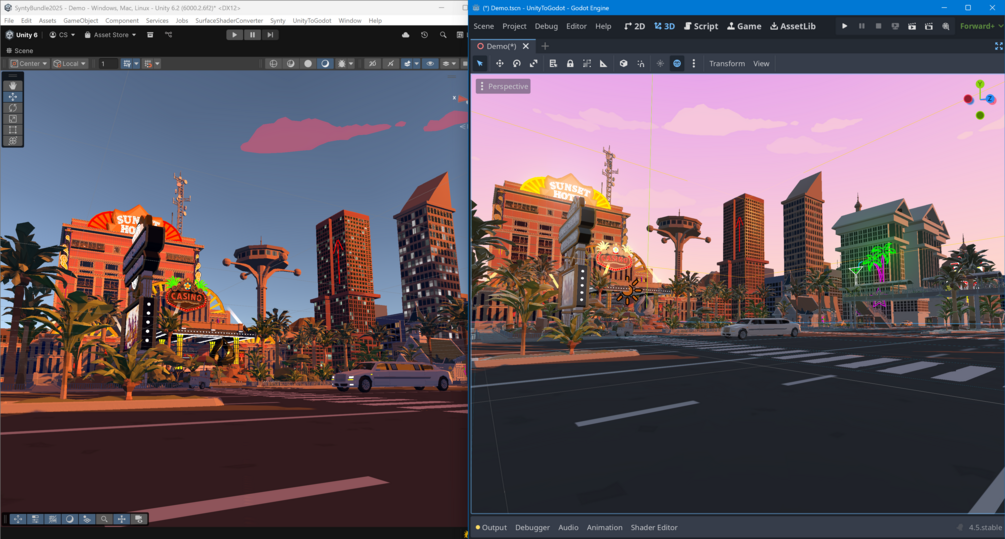Open the CS account dropdown in Unity
The image size is (1005, 539).
click(x=62, y=35)
